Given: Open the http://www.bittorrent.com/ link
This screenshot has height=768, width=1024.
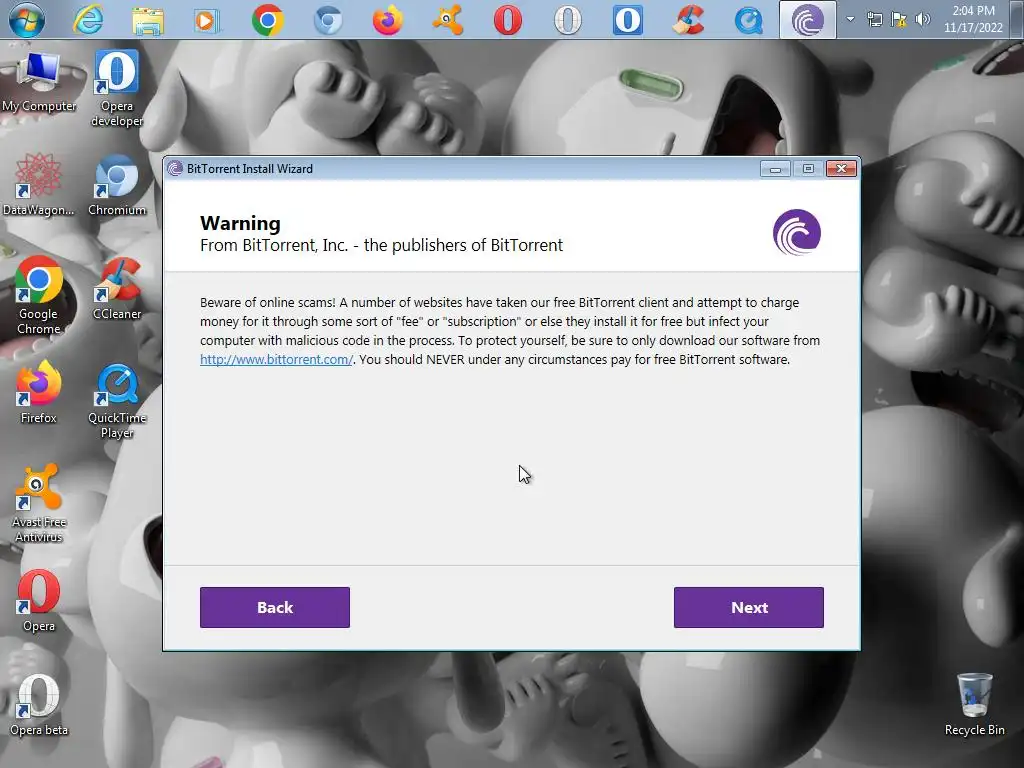Looking at the screenshot, I should (x=276, y=359).
